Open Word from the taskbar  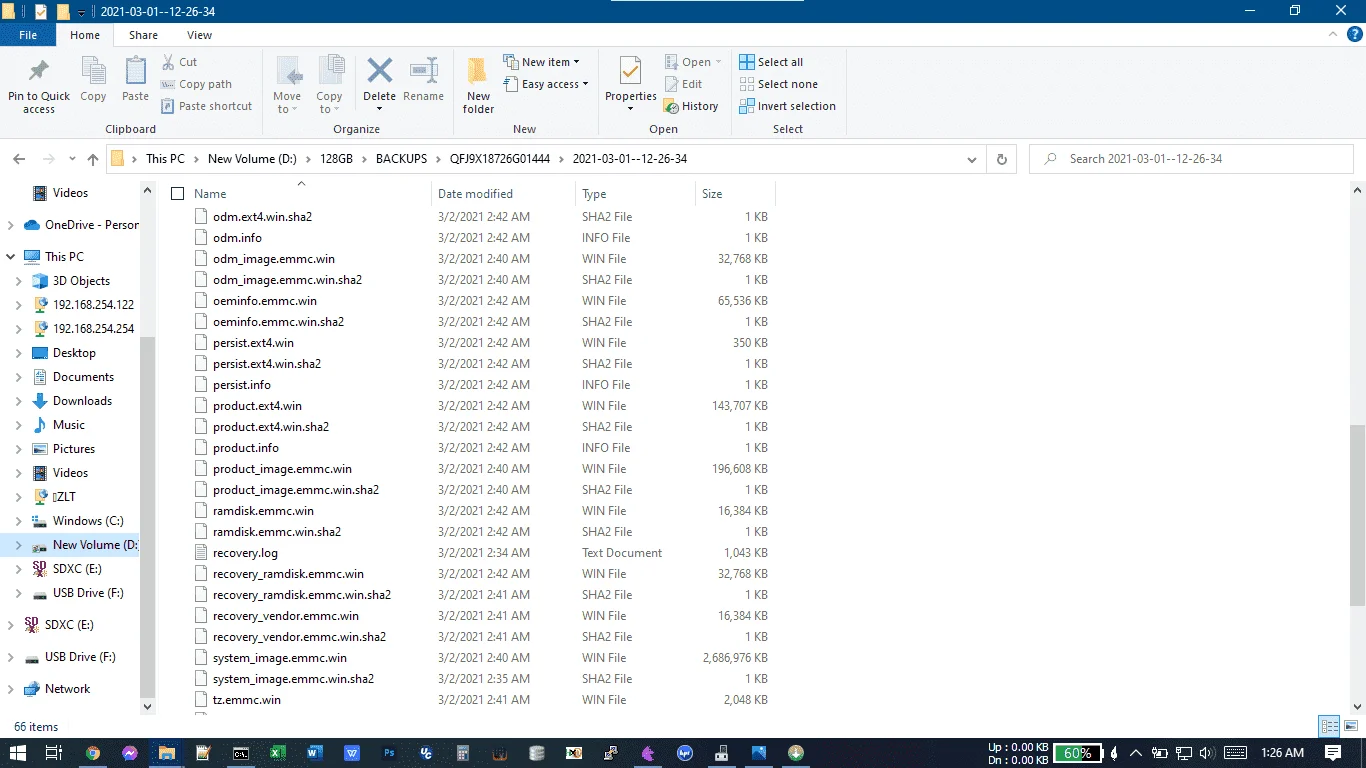coord(315,752)
